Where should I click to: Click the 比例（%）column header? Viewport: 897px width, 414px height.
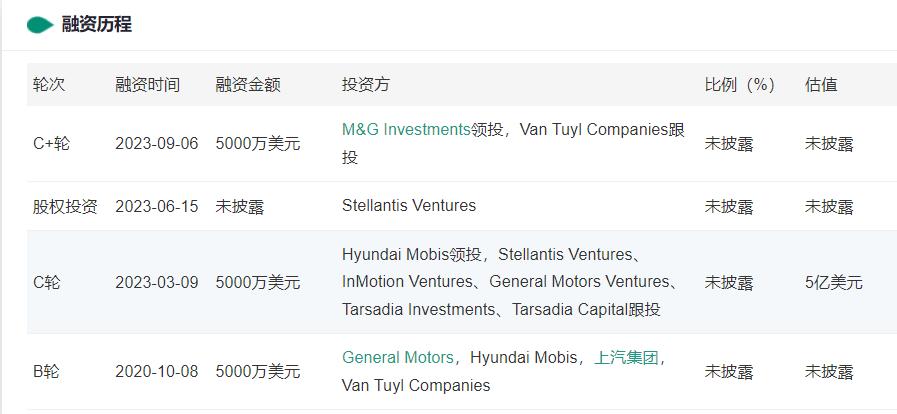(740, 85)
